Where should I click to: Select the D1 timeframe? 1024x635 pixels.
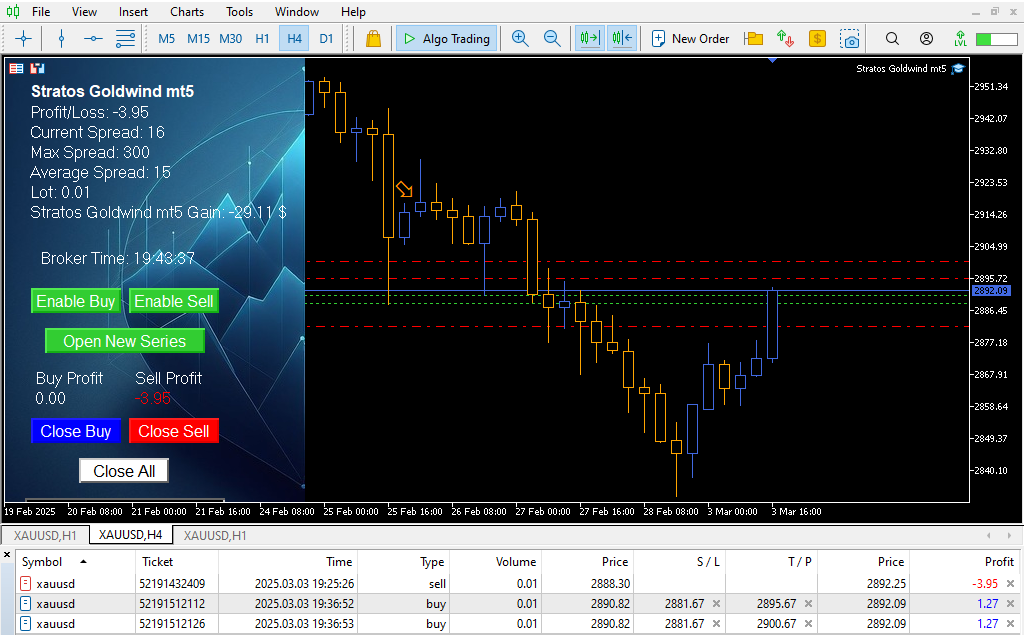(x=326, y=38)
